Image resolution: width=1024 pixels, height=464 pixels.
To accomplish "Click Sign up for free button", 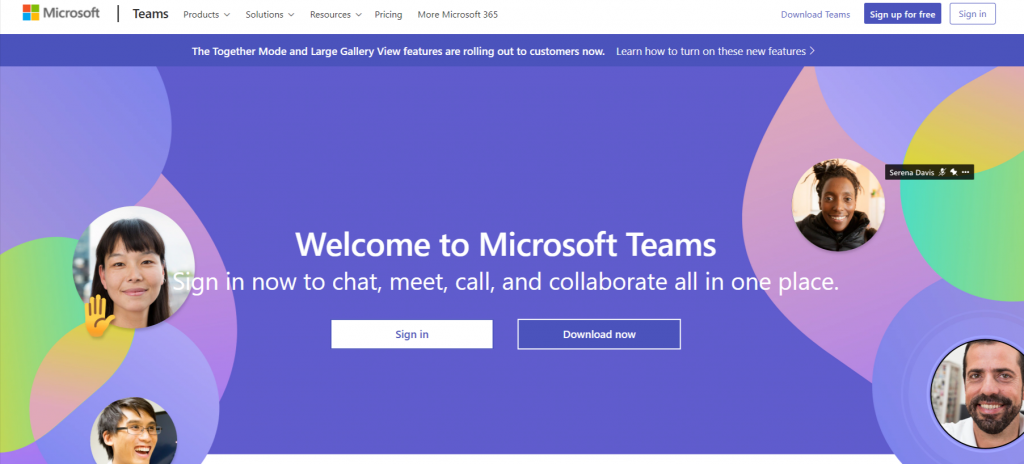I will (903, 14).
